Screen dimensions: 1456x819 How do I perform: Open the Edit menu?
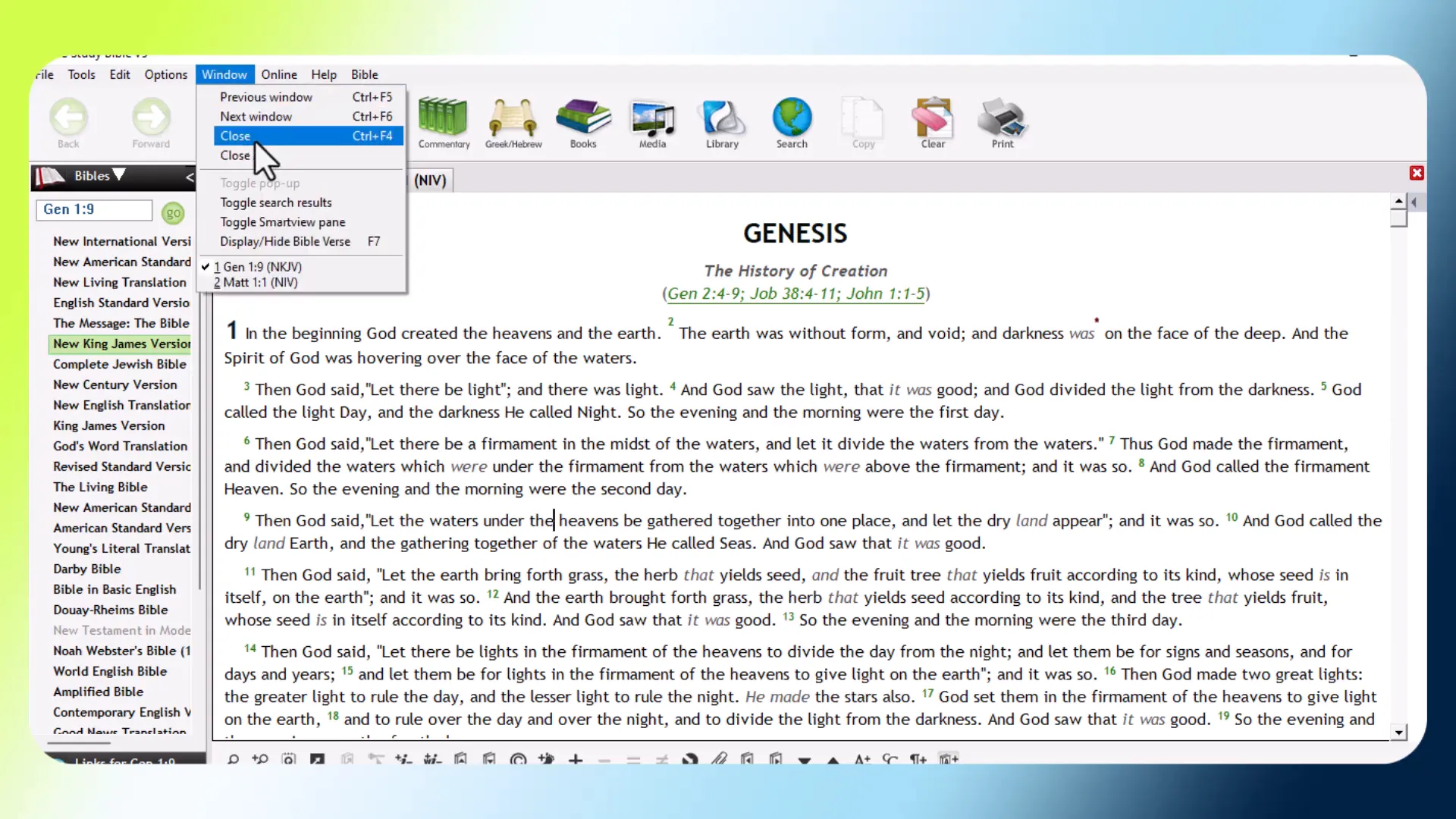119,74
